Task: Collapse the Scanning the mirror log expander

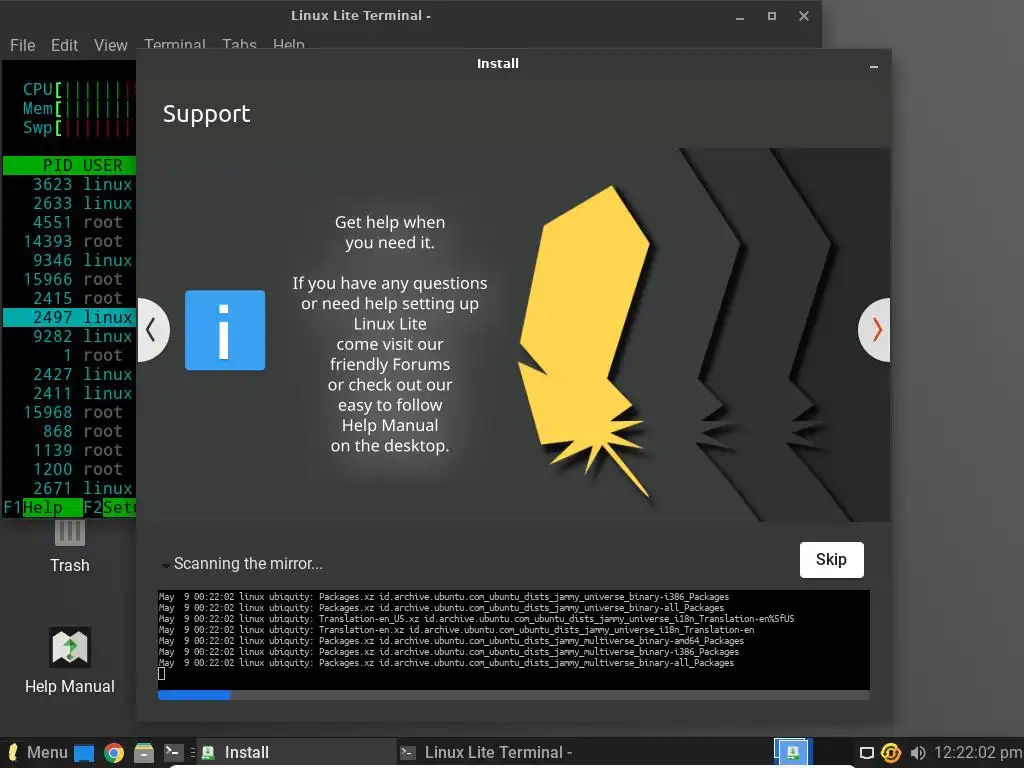Action: 166,564
